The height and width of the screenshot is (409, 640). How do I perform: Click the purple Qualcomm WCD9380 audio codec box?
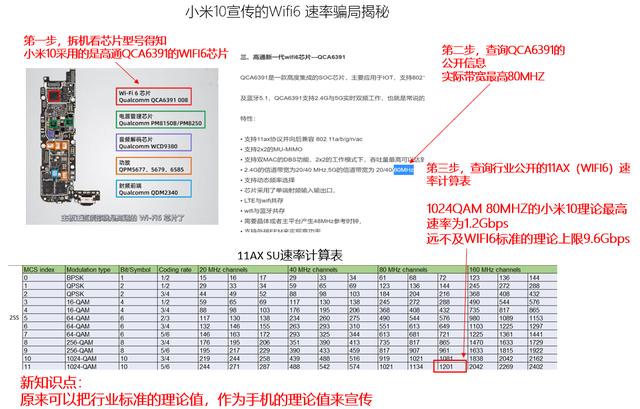pos(153,142)
